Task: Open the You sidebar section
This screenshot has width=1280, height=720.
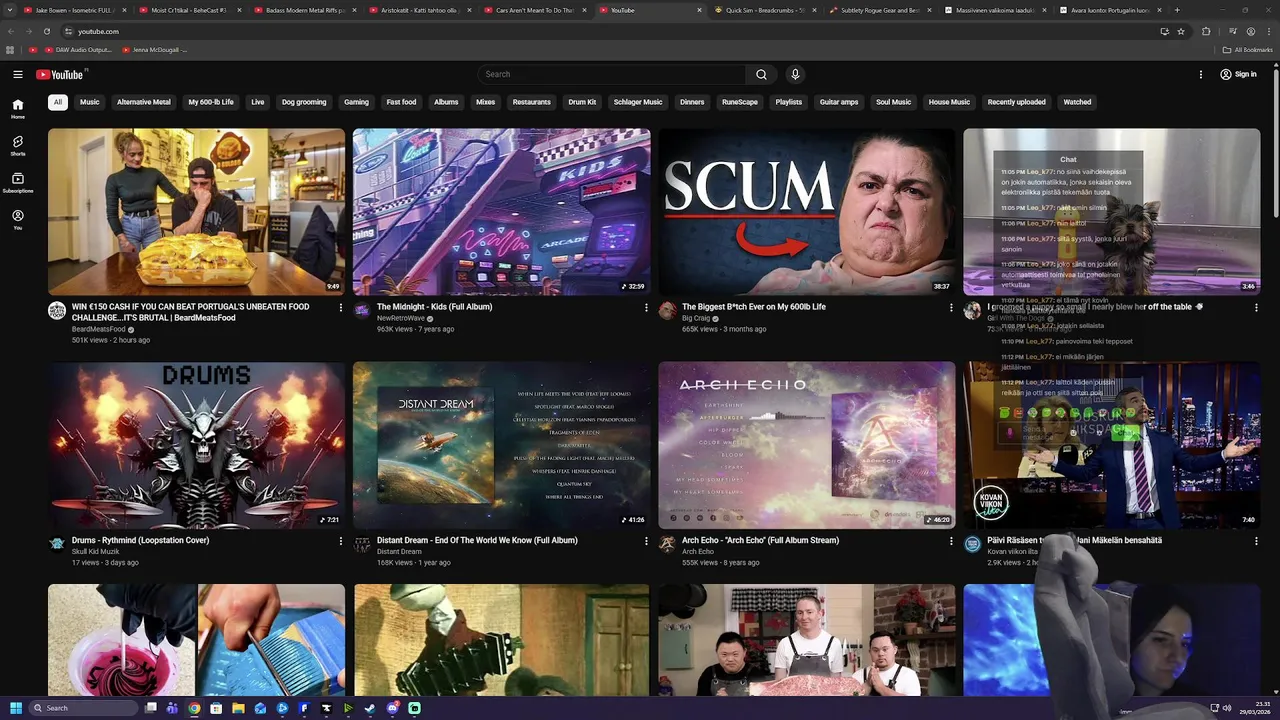Action: click(18, 219)
